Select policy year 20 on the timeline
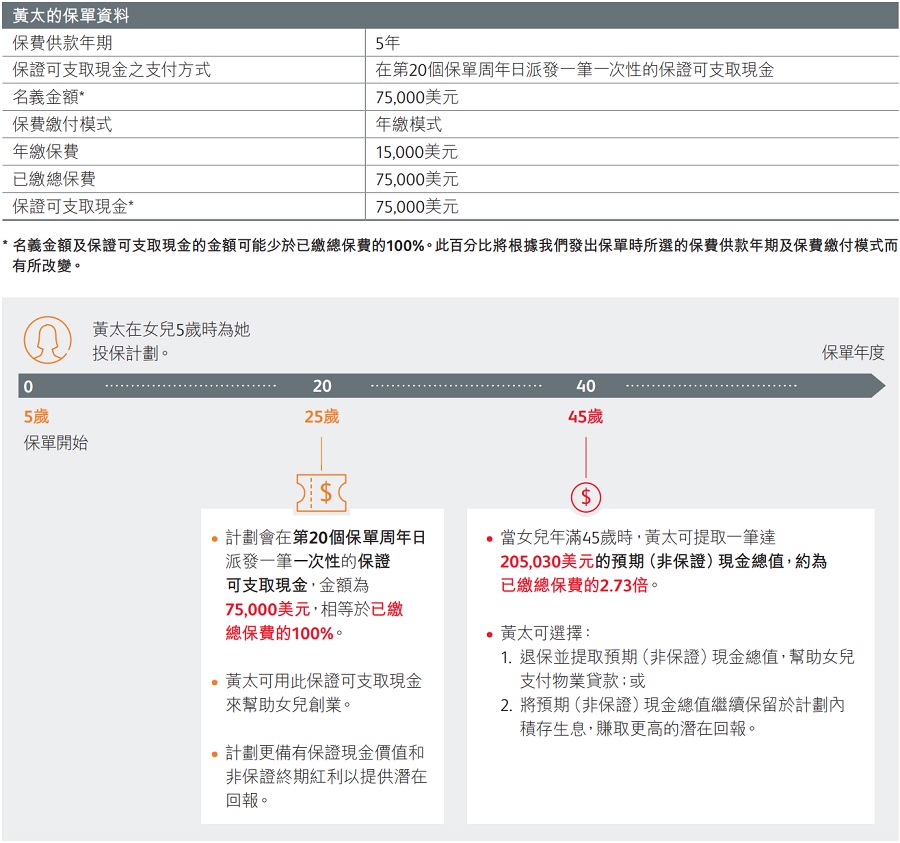This screenshot has height=843, width=900. point(321,386)
